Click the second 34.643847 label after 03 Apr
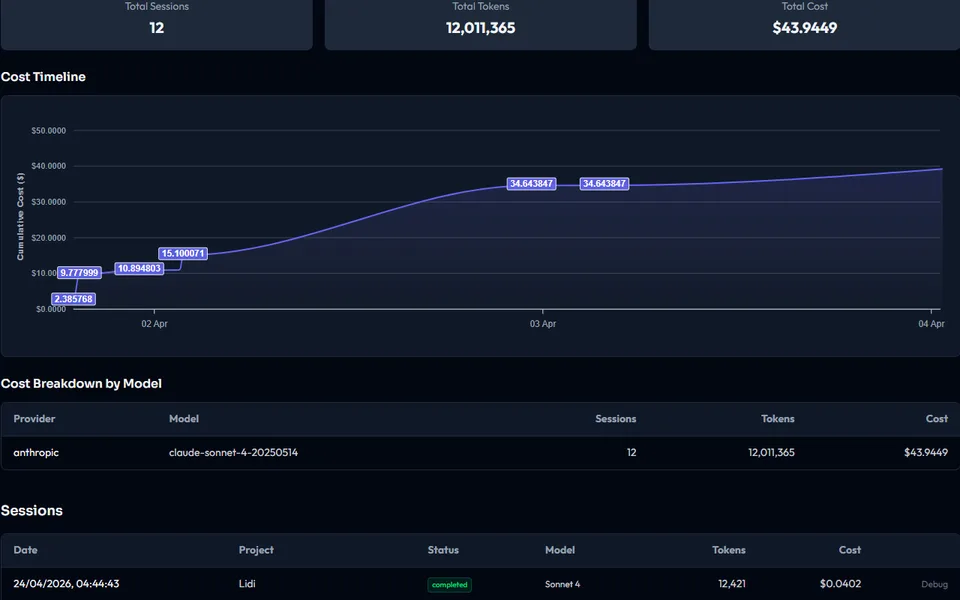 point(604,184)
